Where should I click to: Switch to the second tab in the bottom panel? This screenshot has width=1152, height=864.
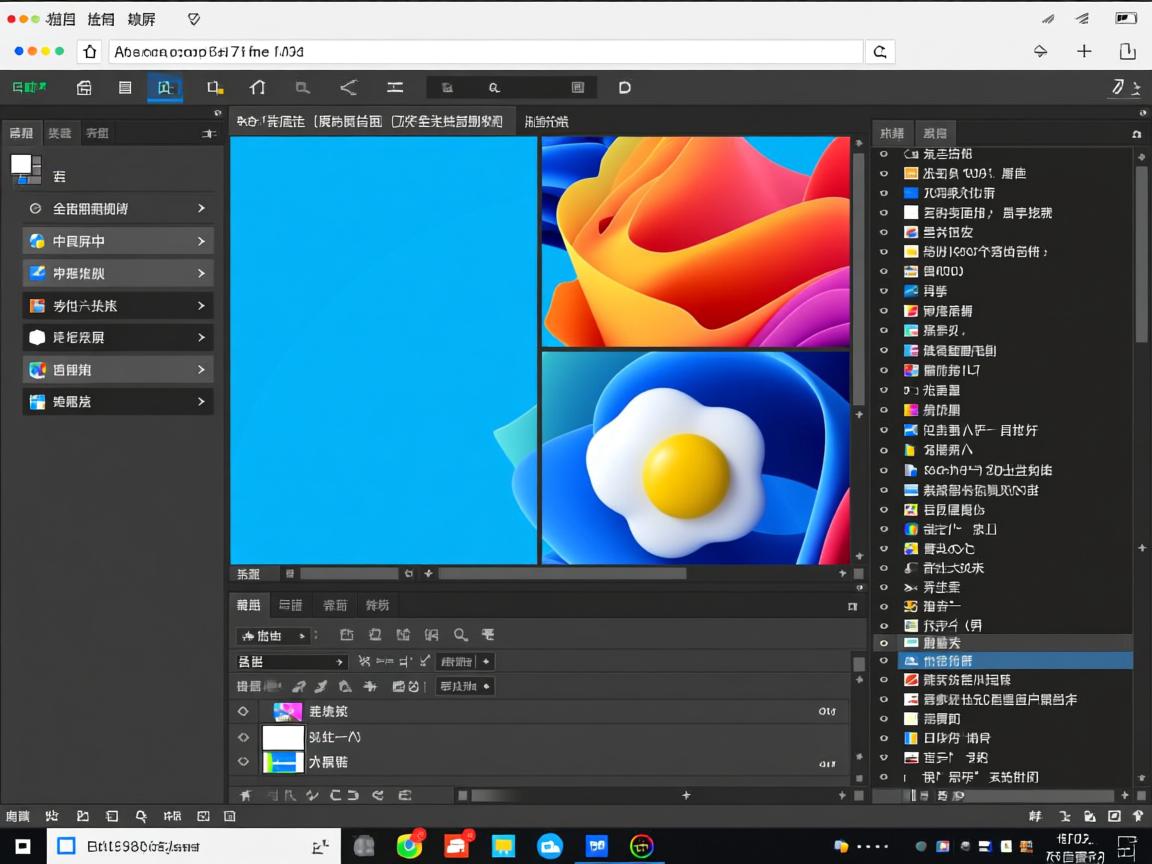pyautogui.click(x=290, y=604)
